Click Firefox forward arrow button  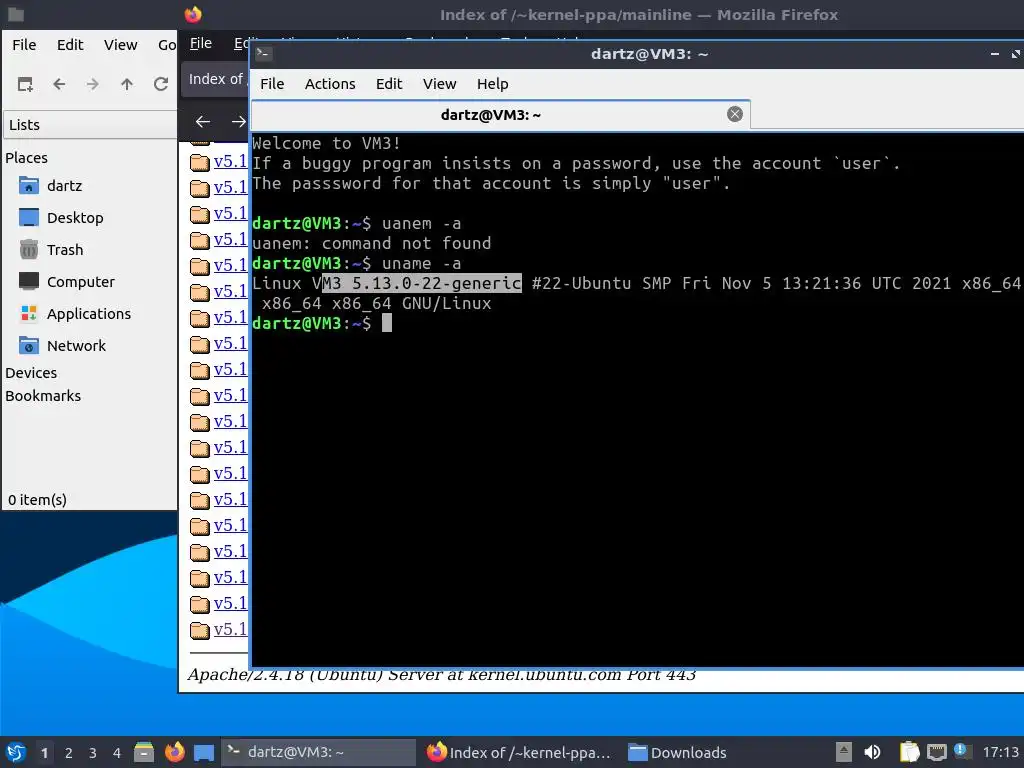click(238, 121)
